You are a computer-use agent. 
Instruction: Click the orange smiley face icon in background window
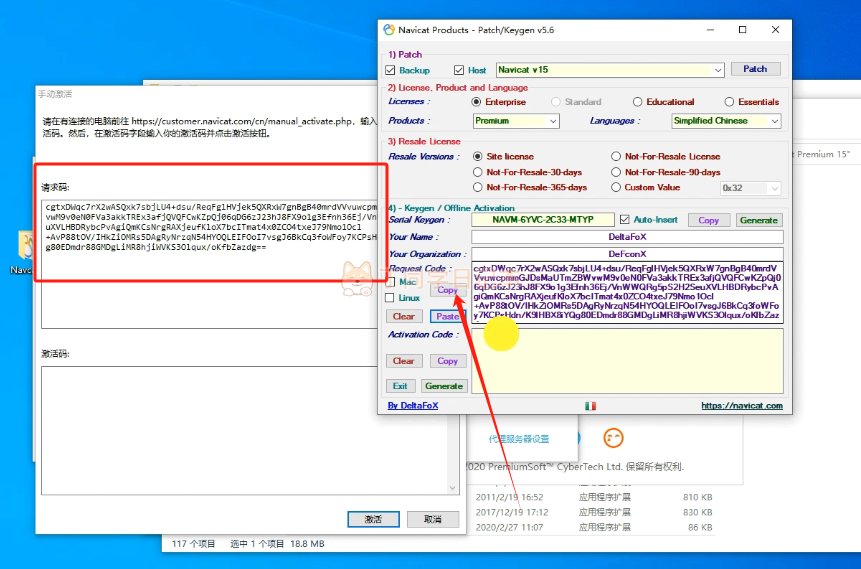tap(613, 438)
